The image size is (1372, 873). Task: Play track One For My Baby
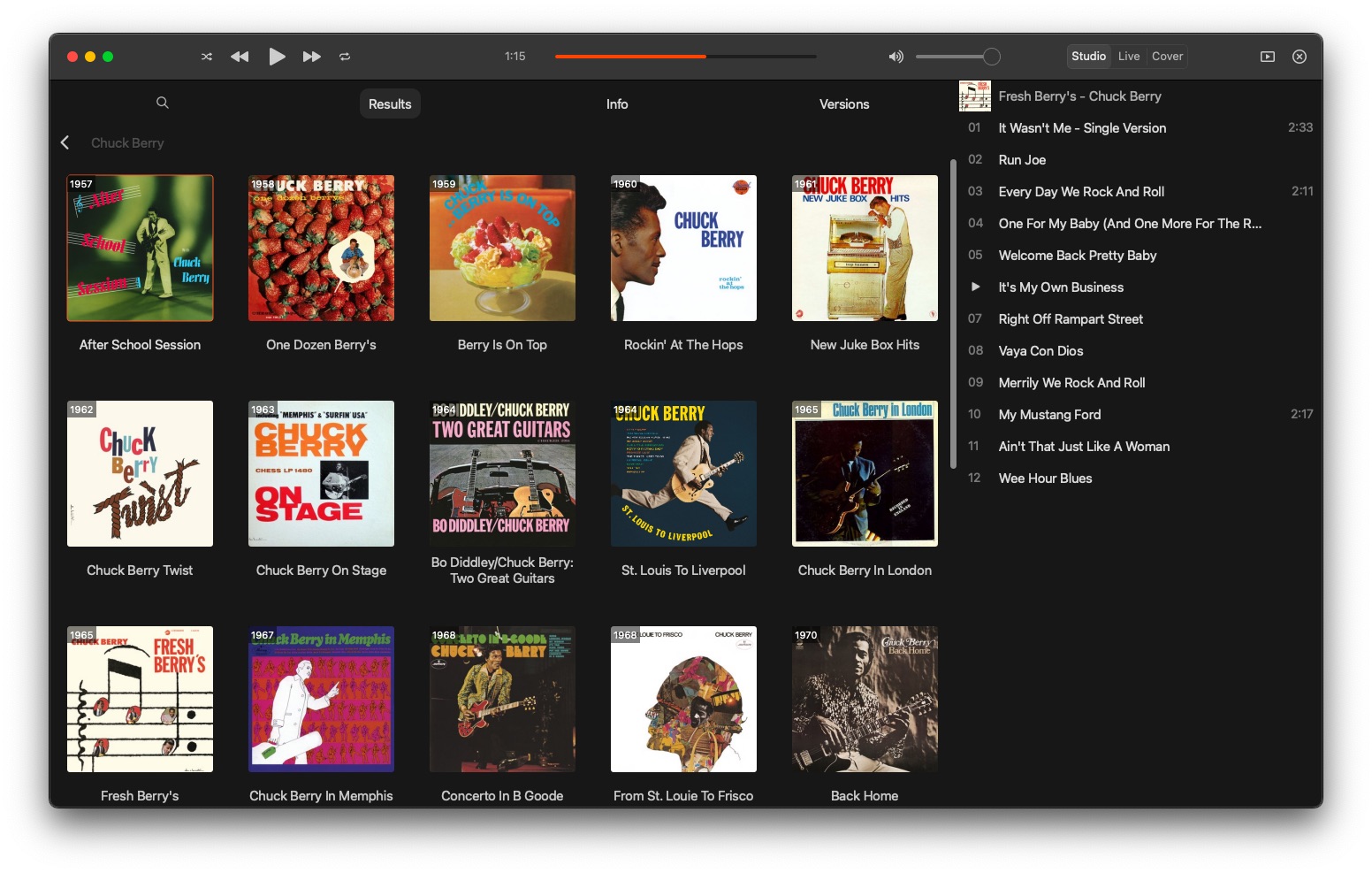(1140, 224)
